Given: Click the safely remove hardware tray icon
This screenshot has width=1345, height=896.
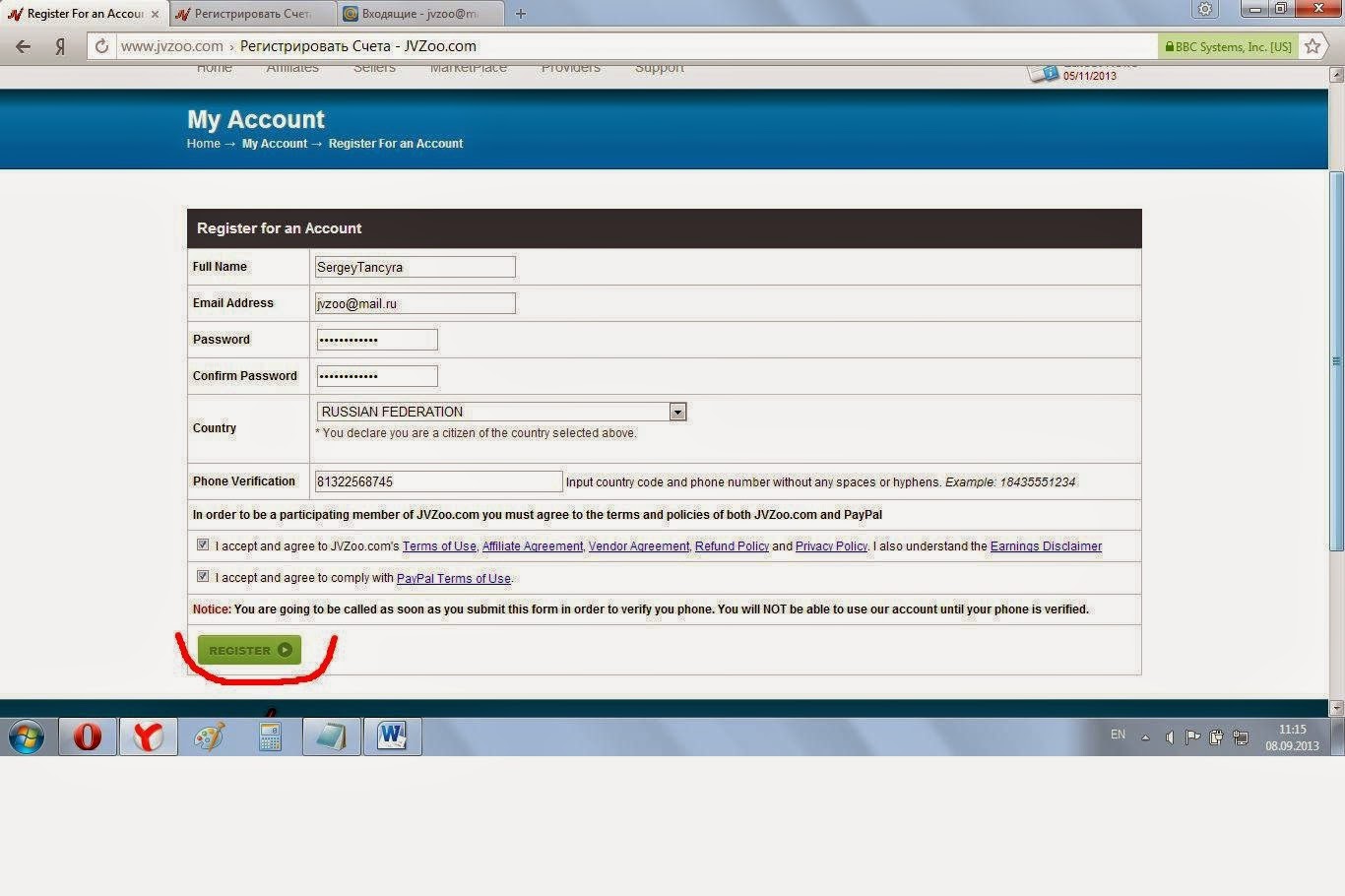Looking at the screenshot, I should [1217, 737].
